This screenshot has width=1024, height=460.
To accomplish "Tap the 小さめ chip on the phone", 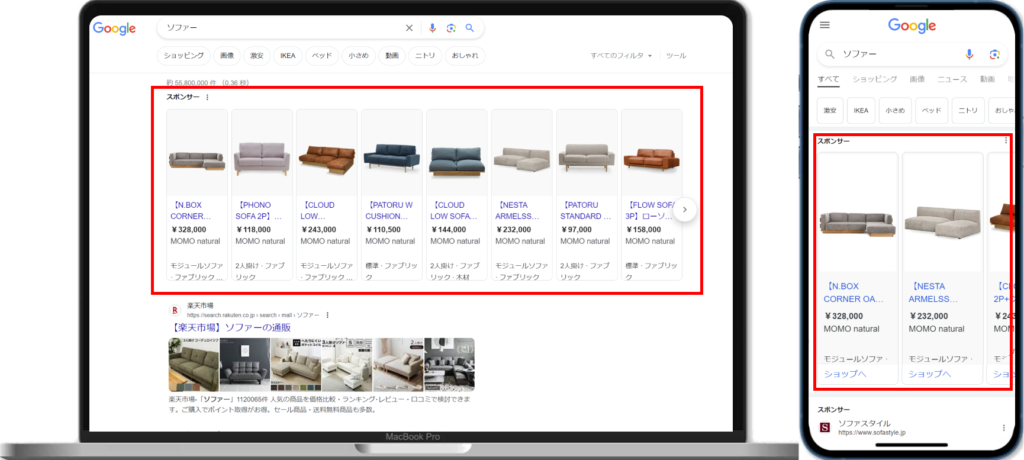I will 895,110.
